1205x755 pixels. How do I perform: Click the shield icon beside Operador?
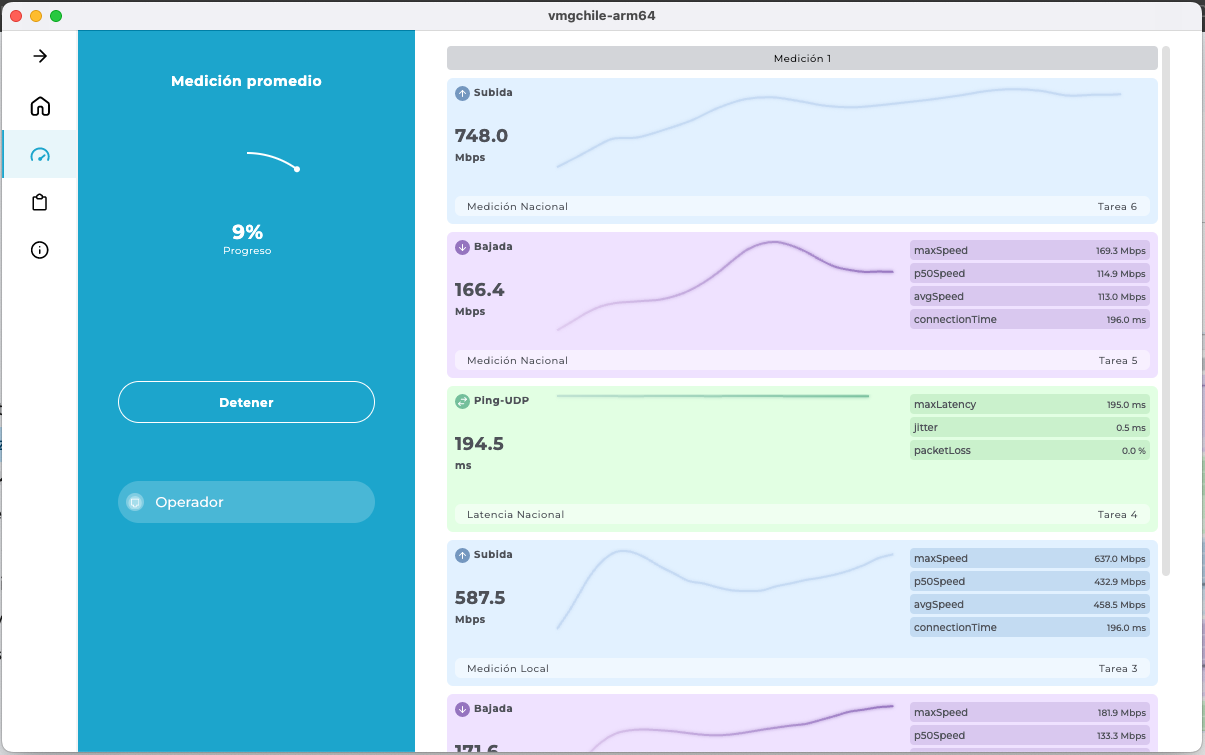point(135,502)
